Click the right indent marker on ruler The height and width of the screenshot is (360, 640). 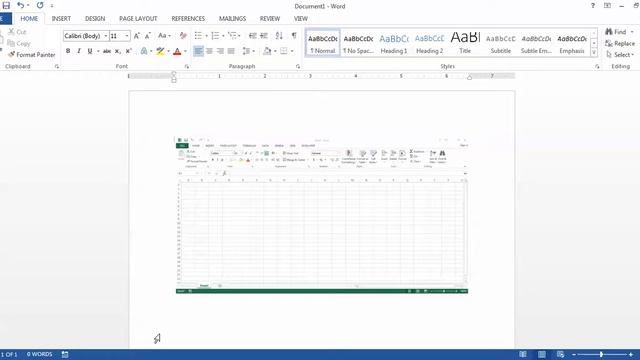click(x=469, y=78)
